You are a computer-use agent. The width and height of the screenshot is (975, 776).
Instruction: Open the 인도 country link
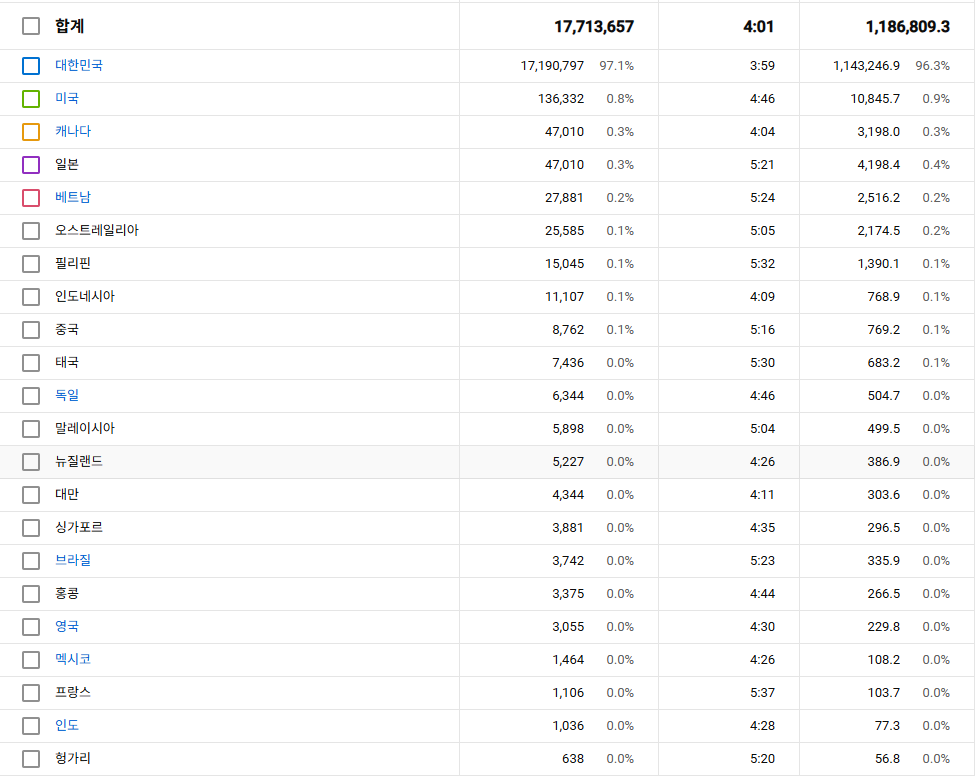pyautogui.click(x=67, y=725)
